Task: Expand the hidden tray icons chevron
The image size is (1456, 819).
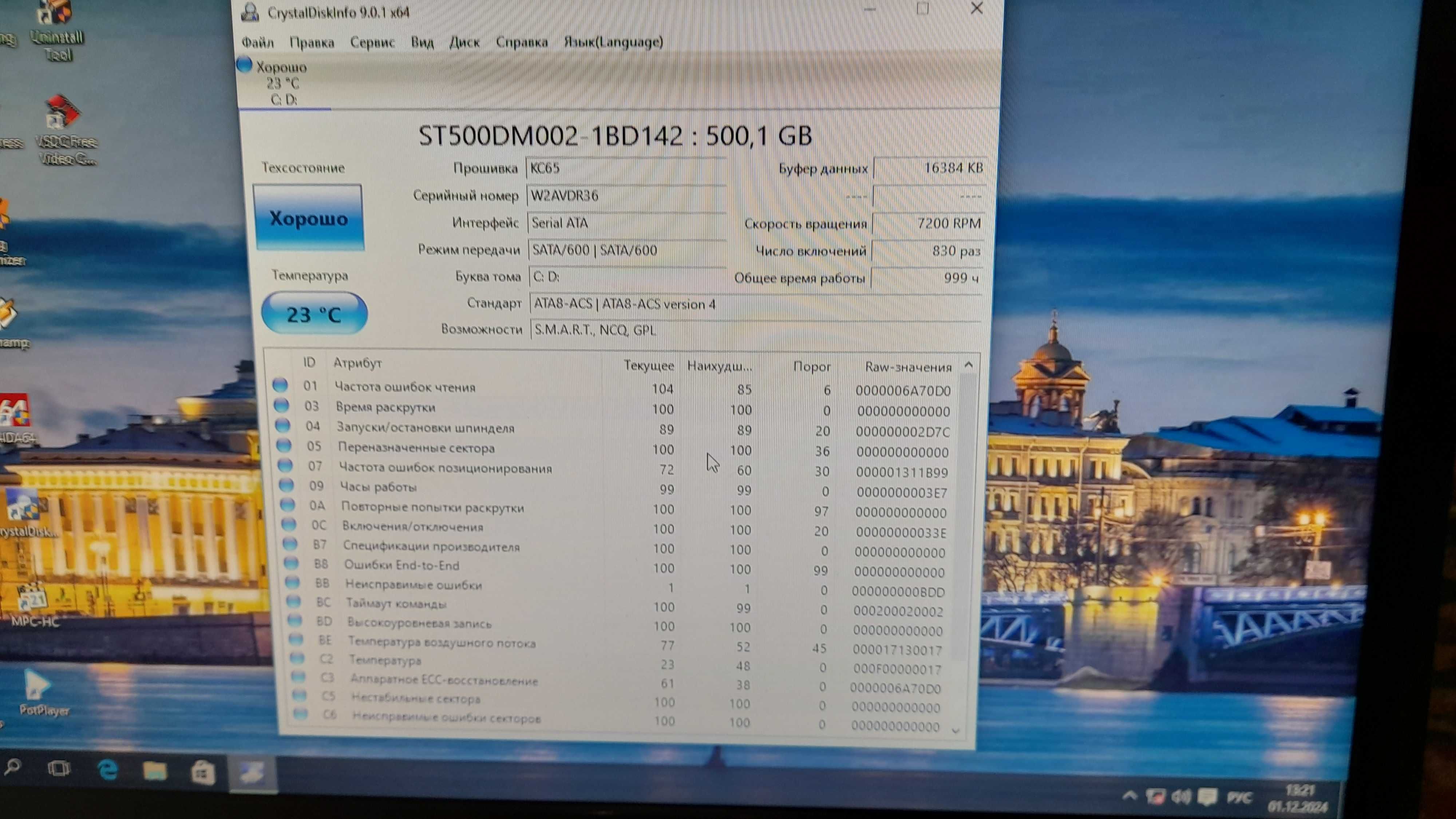Action: coord(1129,796)
